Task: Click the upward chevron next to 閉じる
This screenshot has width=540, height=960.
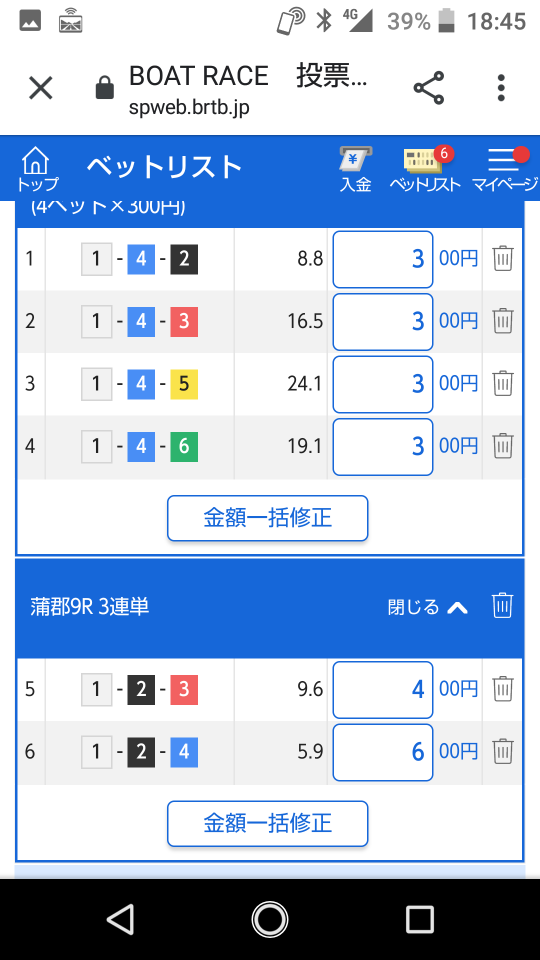Action: click(457, 607)
